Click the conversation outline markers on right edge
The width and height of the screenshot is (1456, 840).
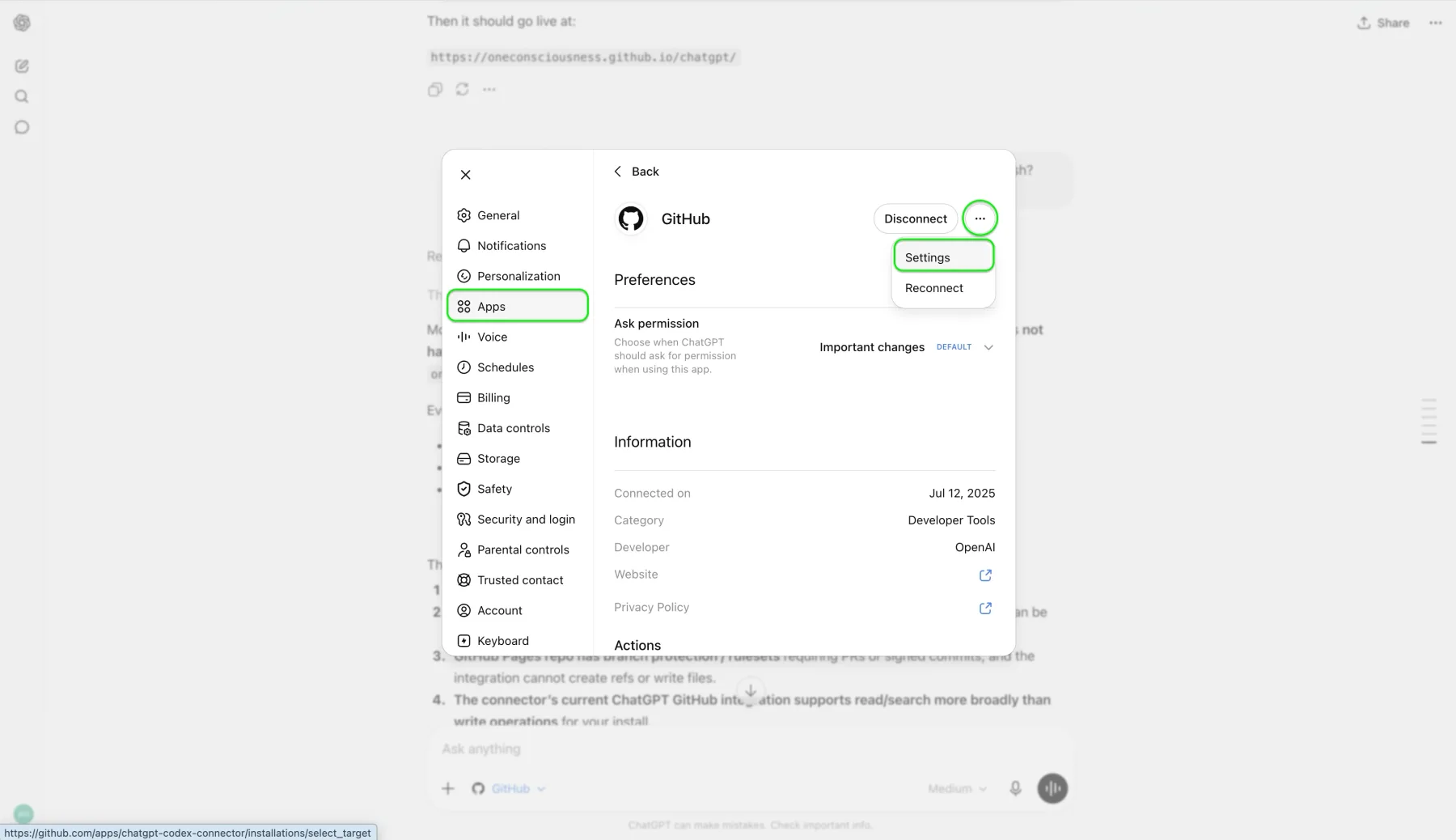(1429, 421)
